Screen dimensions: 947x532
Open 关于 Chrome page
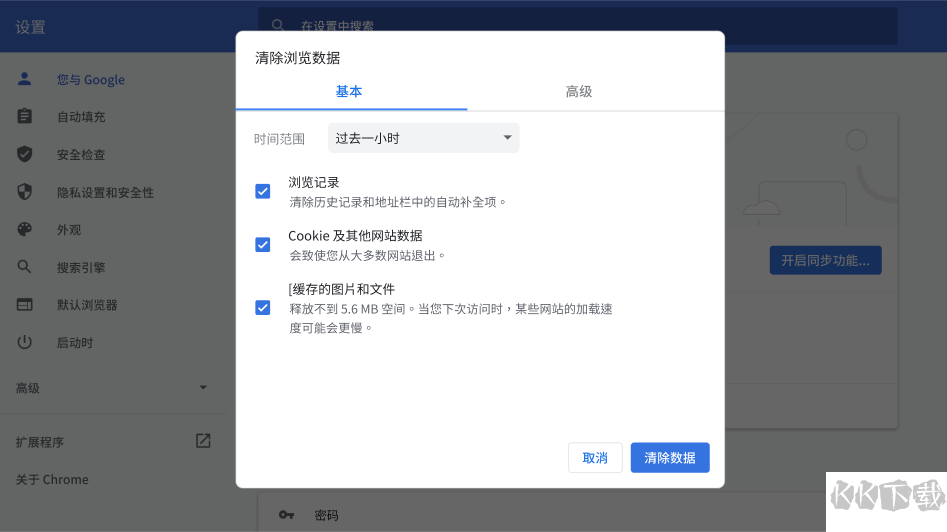click(x=52, y=479)
